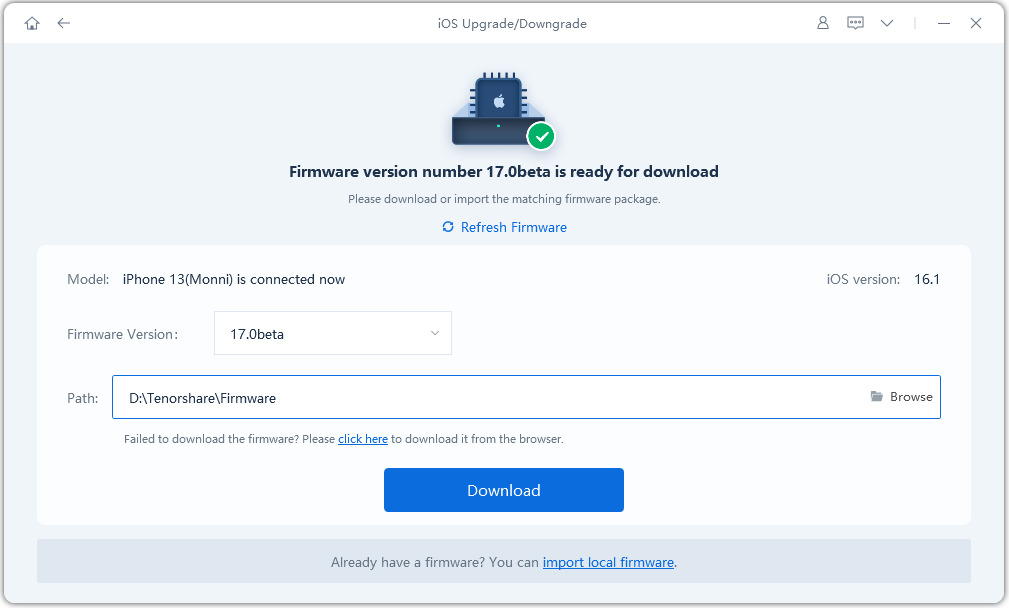1009x608 pixels.
Task: Open the Firmware Version 17.0beta dropdown
Action: coord(333,333)
